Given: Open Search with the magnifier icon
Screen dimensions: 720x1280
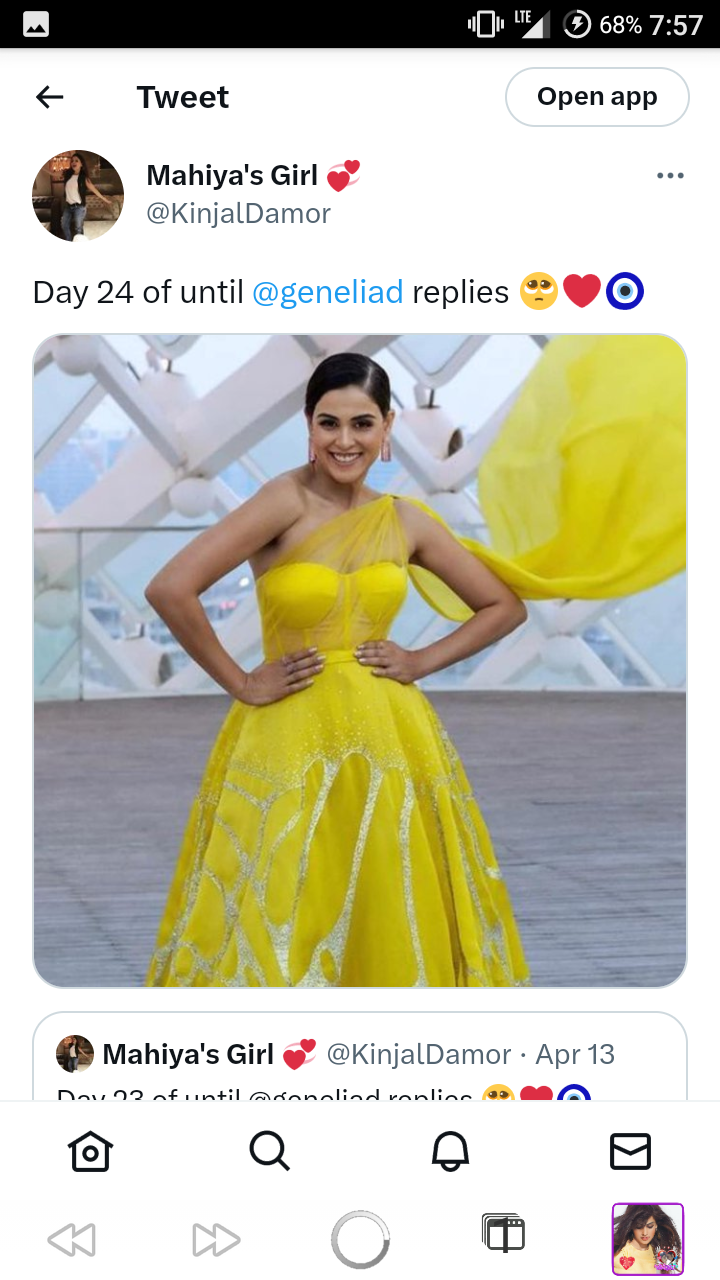Looking at the screenshot, I should tap(270, 1152).
